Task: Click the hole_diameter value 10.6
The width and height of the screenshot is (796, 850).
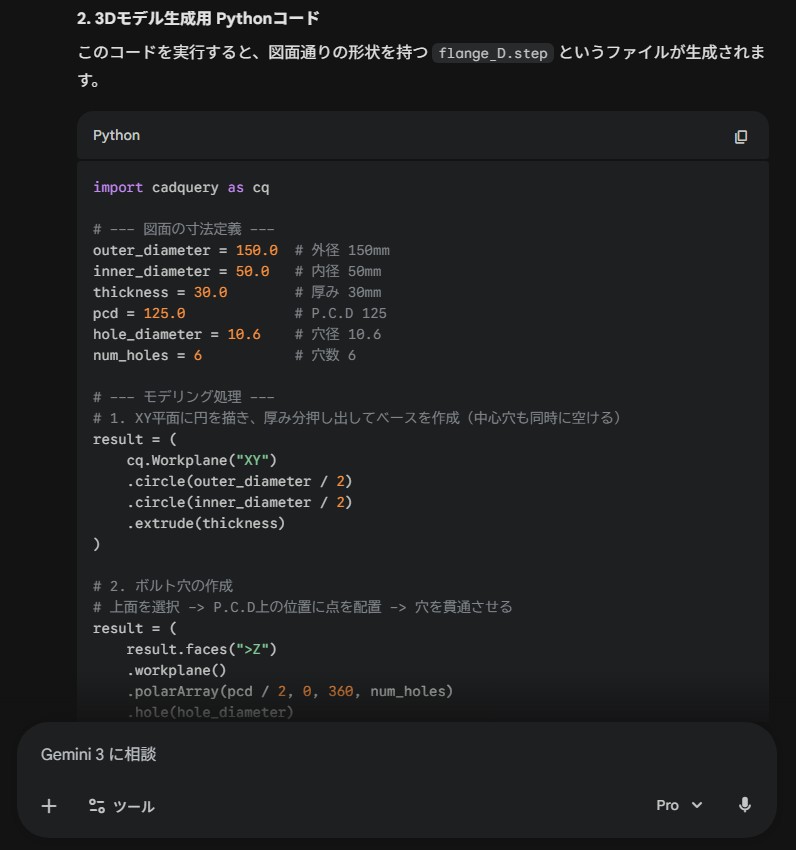Action: click(244, 334)
